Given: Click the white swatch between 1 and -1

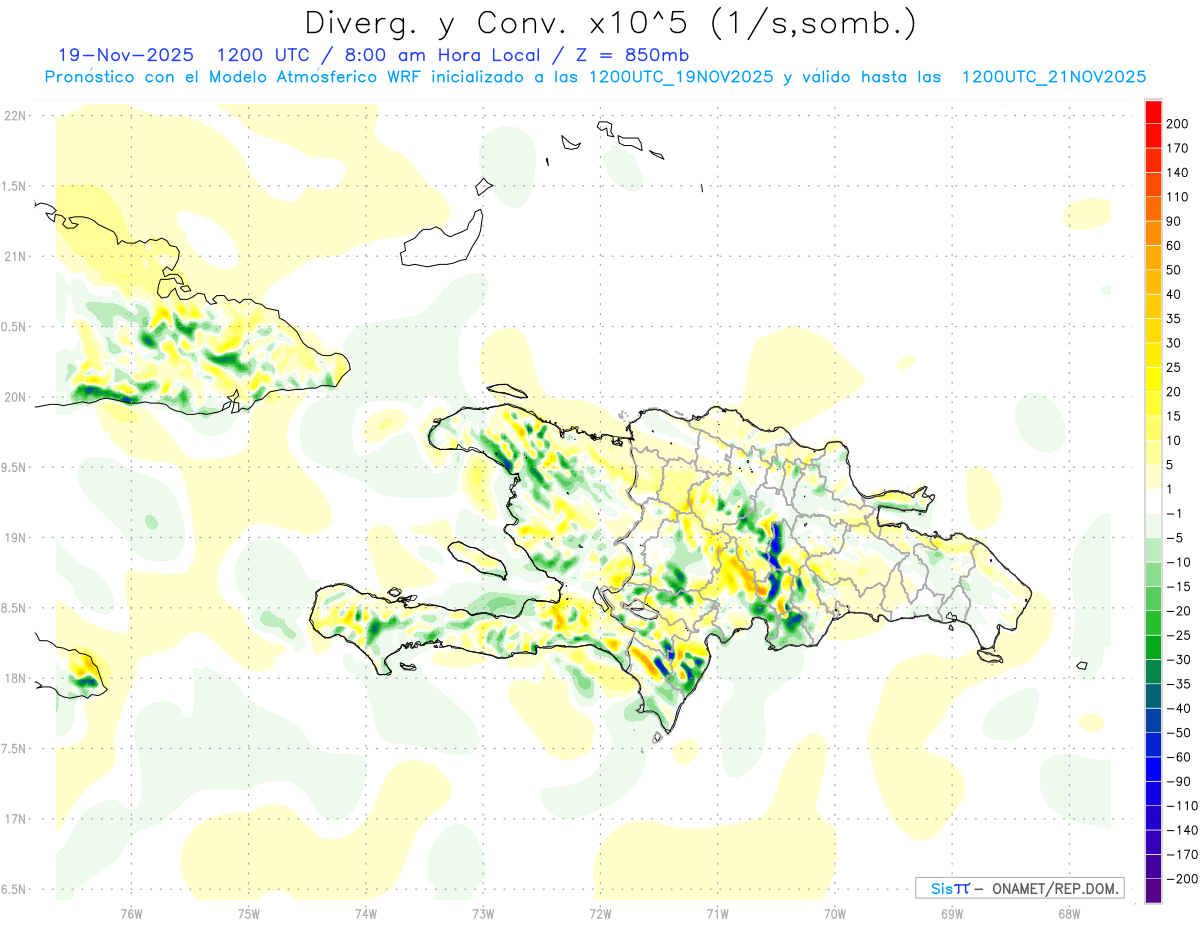Looking at the screenshot, I should (x=1153, y=501).
